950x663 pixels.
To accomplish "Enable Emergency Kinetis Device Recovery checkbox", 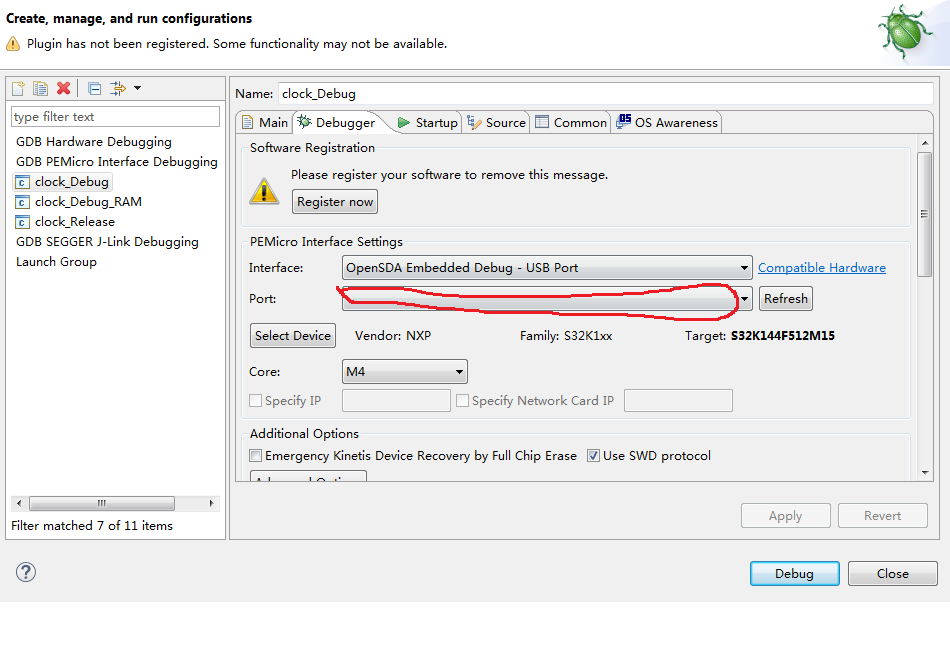I will pos(256,456).
